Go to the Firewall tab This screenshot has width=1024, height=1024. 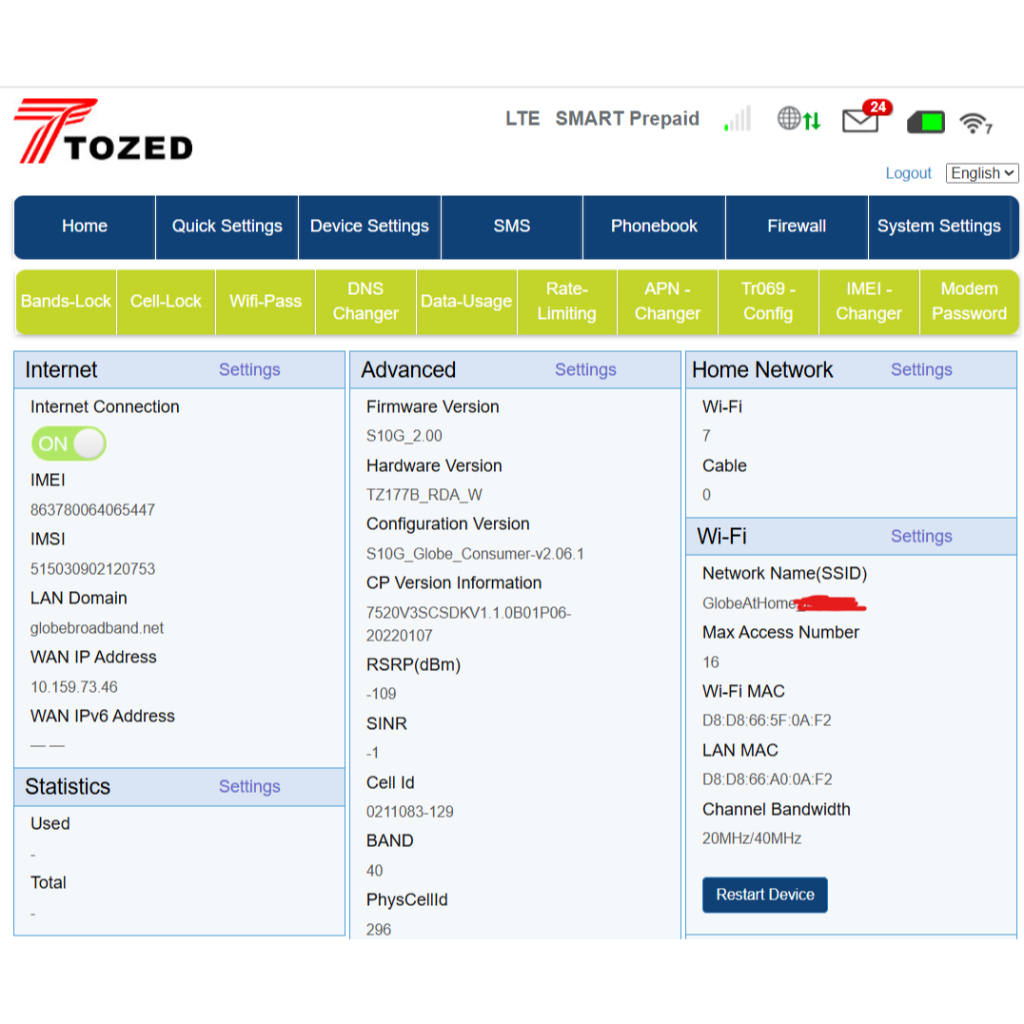pos(796,226)
